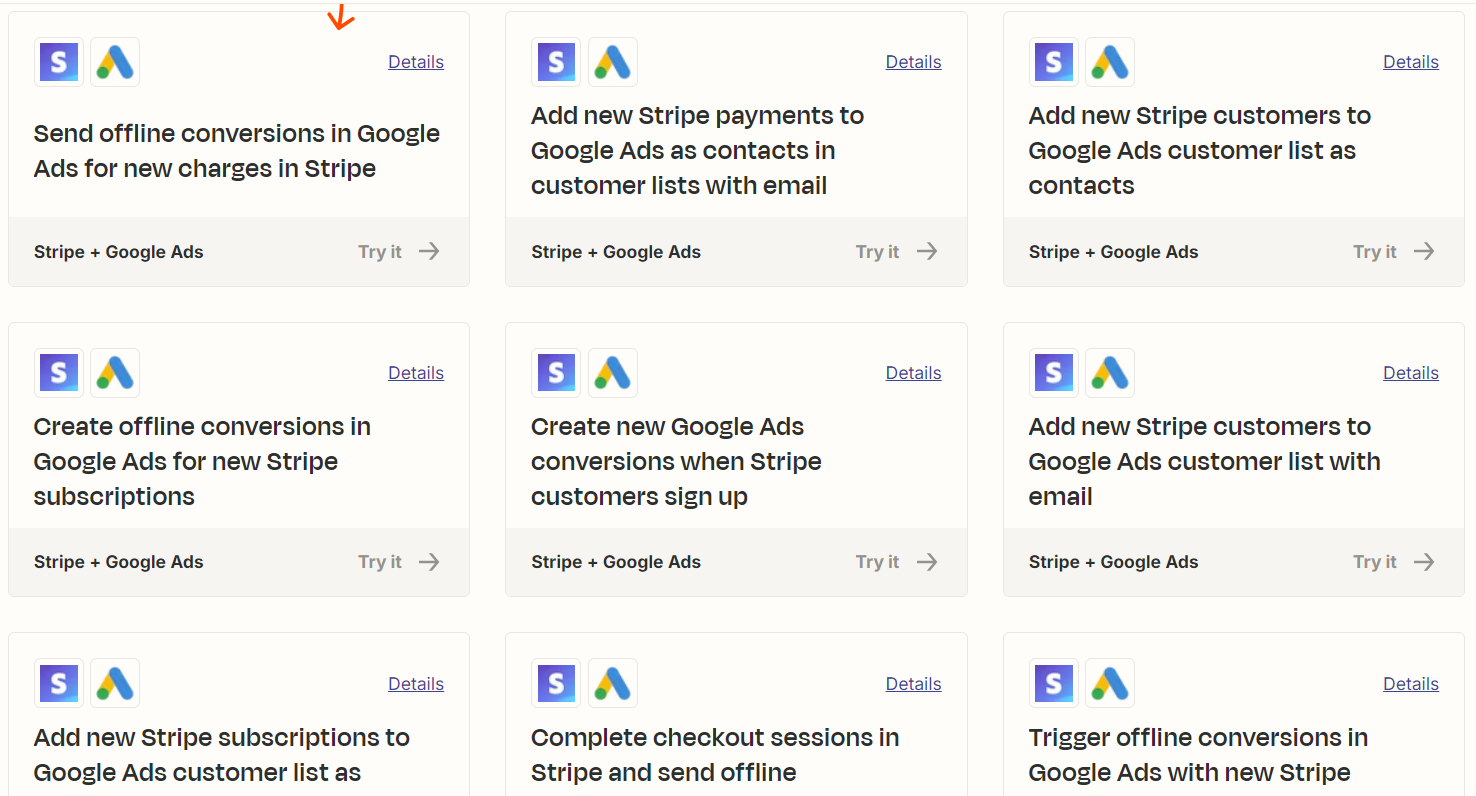Select title 'Send offline conversions in Google Ads'
The height and width of the screenshot is (796, 1476).
click(x=237, y=151)
